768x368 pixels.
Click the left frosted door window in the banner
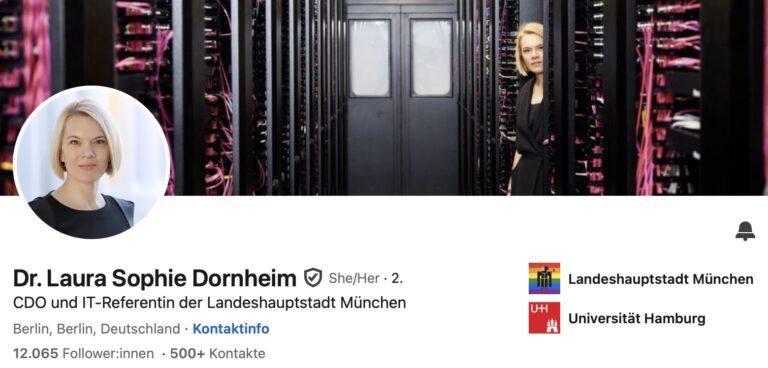pyautogui.click(x=370, y=58)
